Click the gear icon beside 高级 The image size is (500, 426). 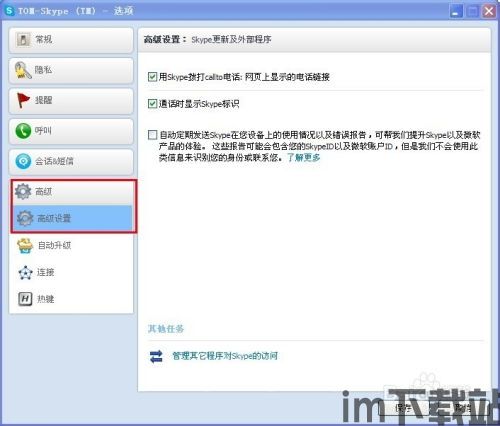click(23, 192)
